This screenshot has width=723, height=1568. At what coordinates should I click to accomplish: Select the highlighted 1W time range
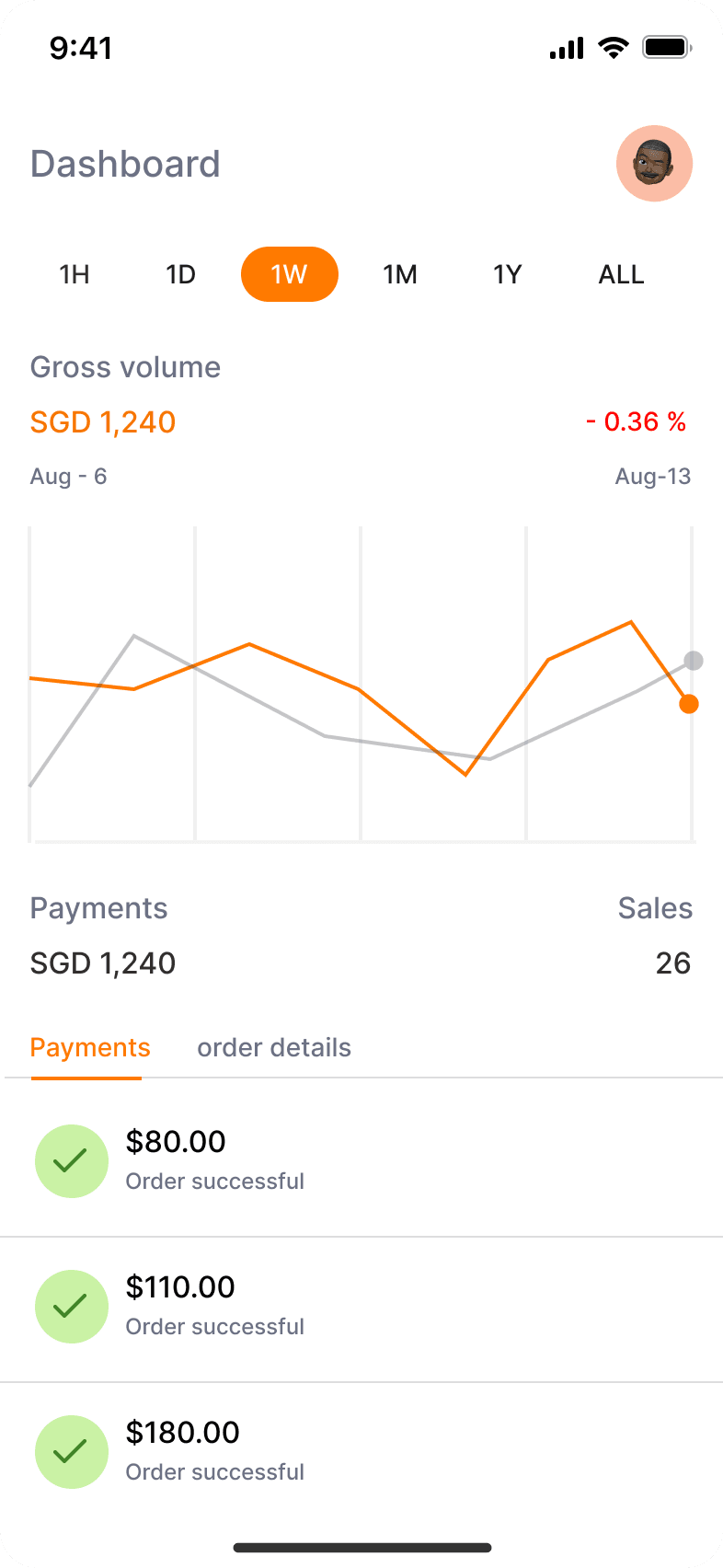[290, 274]
